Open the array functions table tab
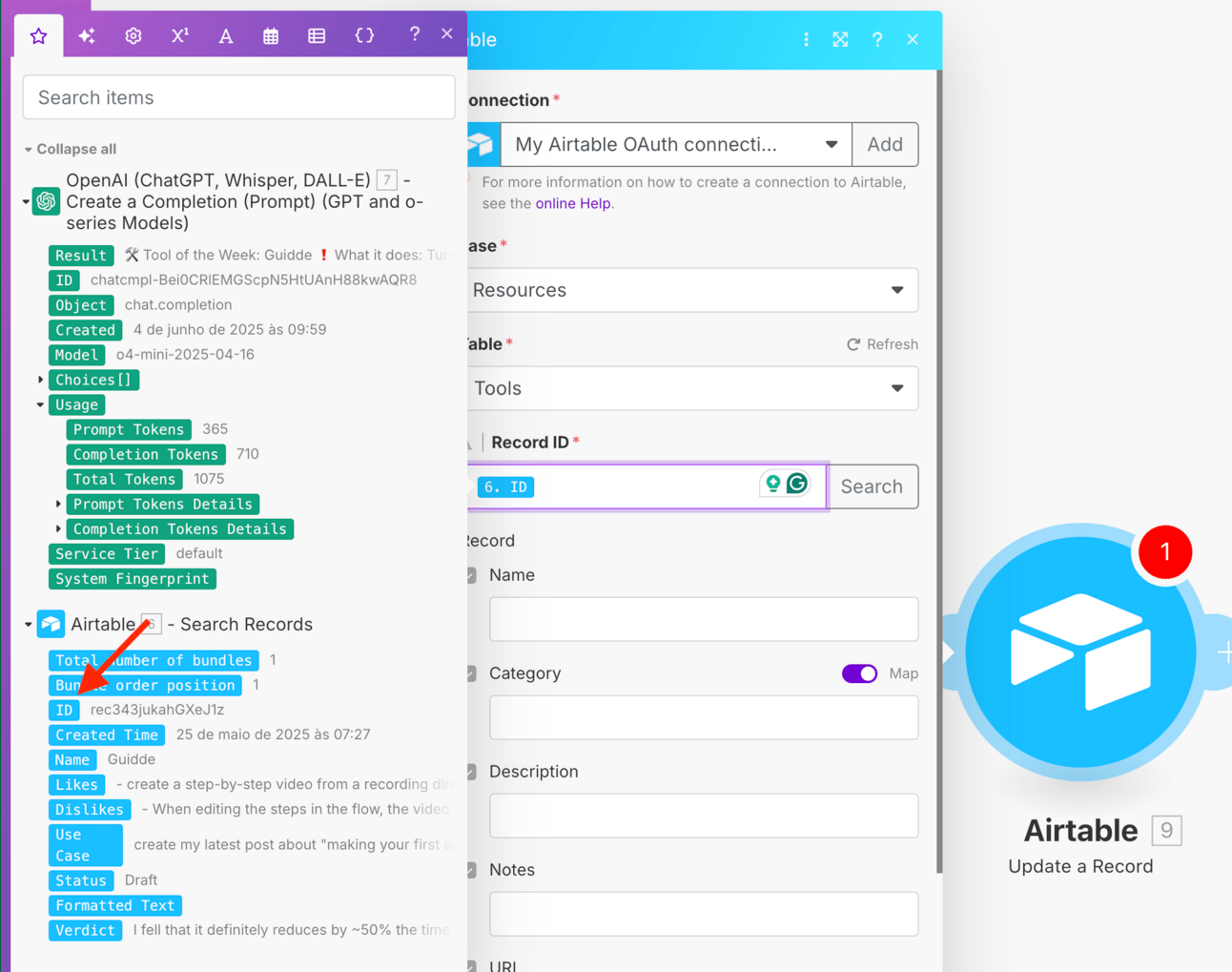 (x=317, y=36)
